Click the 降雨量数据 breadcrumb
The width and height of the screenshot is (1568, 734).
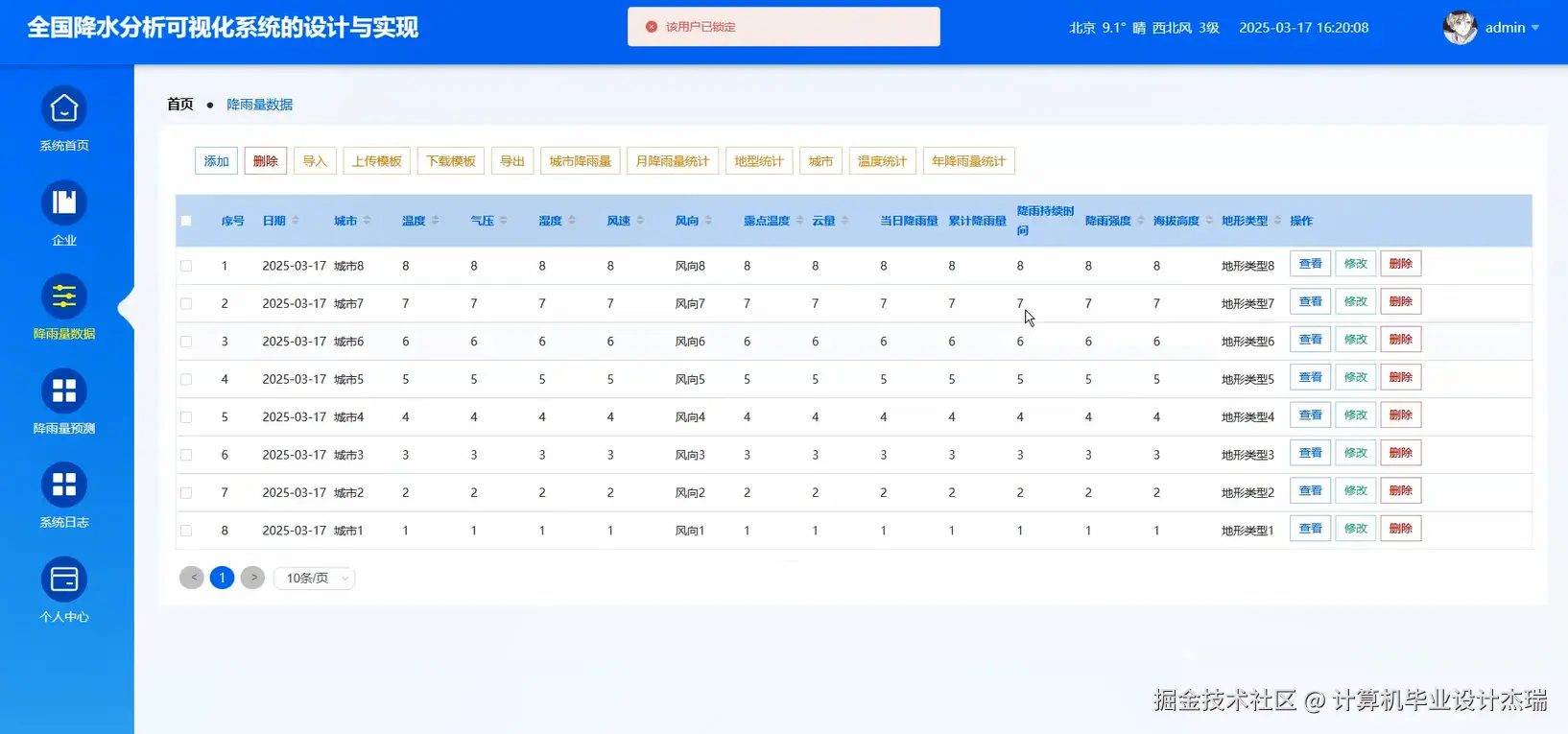tap(260, 105)
